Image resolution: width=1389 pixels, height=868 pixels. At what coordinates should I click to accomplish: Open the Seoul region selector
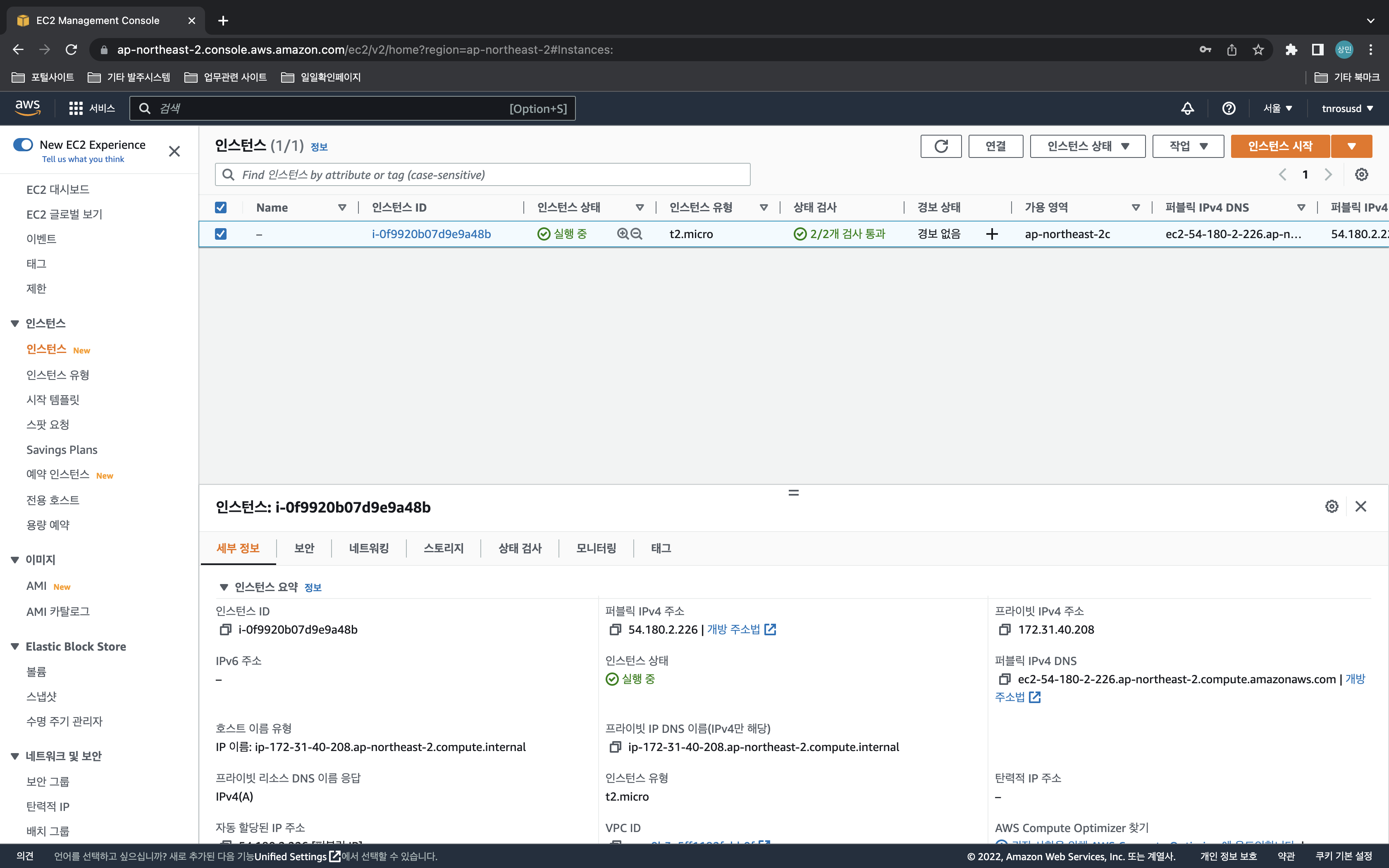[1278, 108]
